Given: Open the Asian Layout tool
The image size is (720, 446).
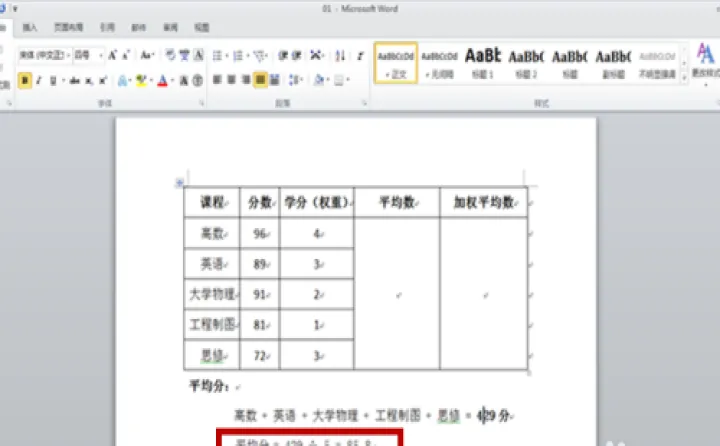Looking at the screenshot, I should tap(315, 56).
